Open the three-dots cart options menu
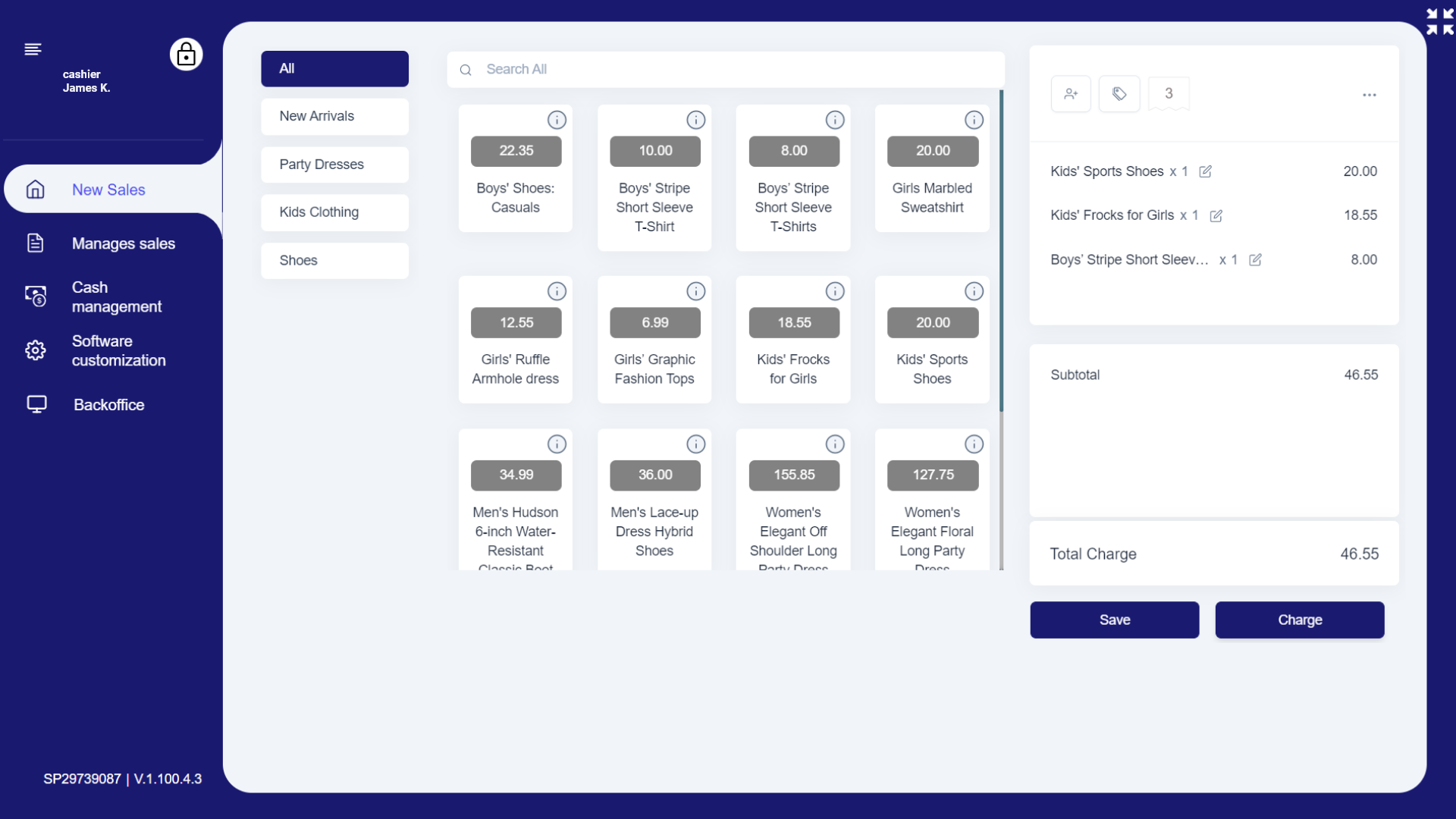The width and height of the screenshot is (1456, 819). click(1369, 95)
